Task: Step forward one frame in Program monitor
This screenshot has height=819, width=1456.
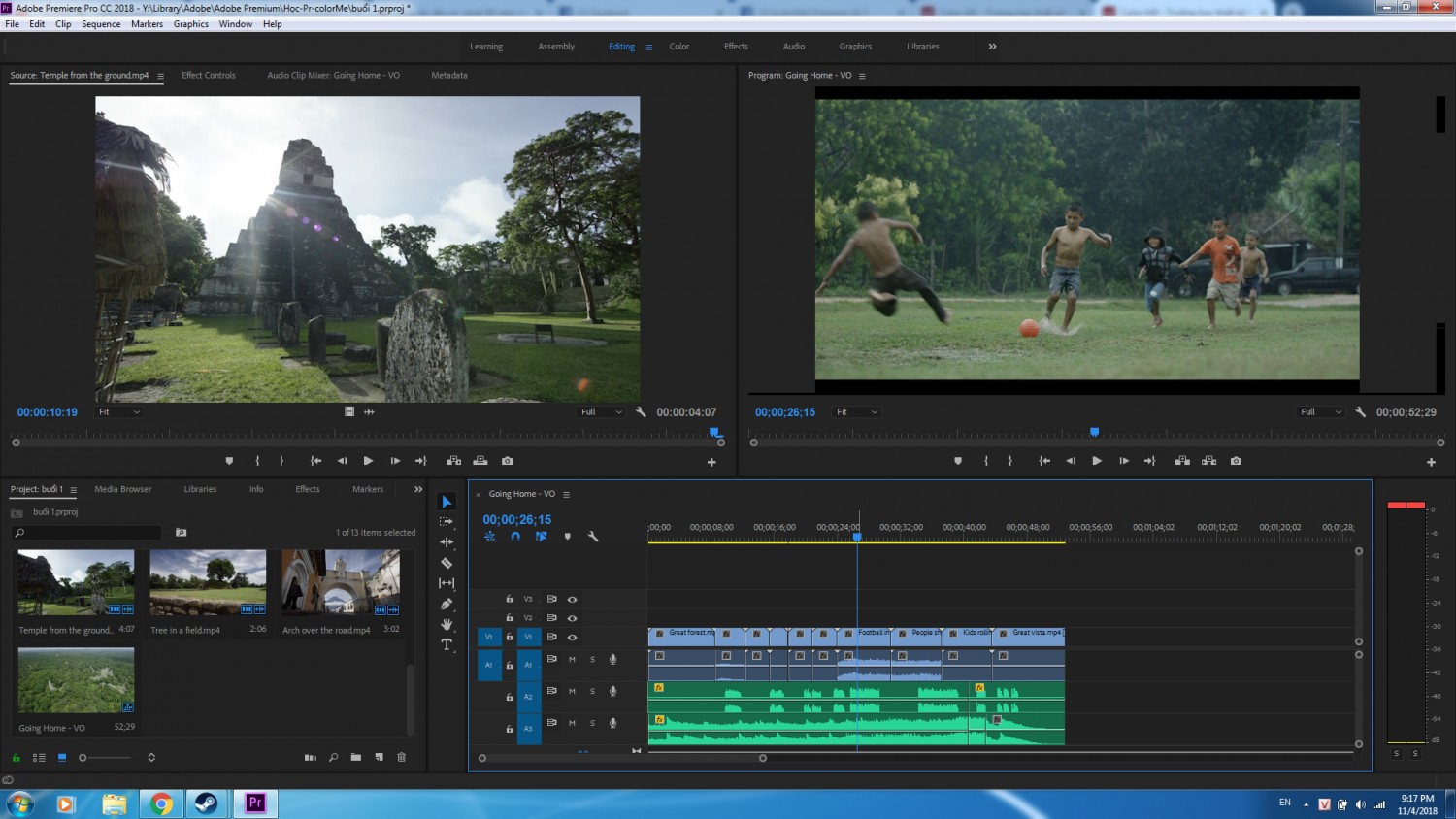Action: tap(1124, 461)
